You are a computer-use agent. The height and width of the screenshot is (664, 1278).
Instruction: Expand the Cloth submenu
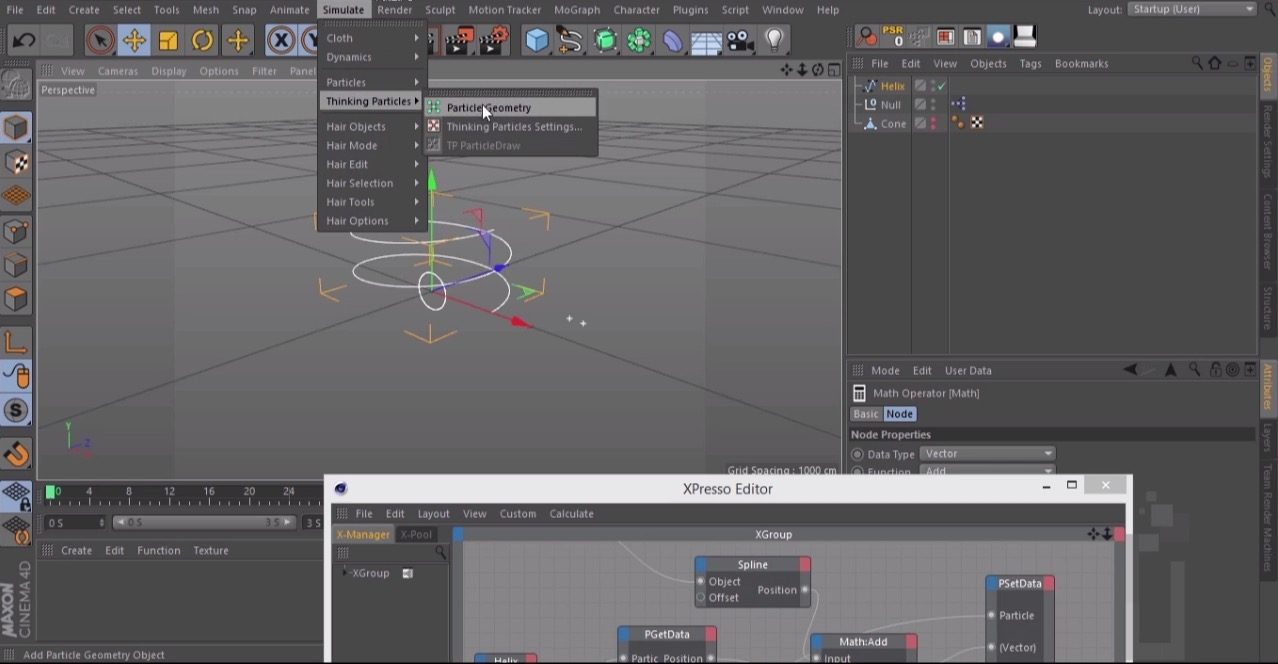[372, 38]
